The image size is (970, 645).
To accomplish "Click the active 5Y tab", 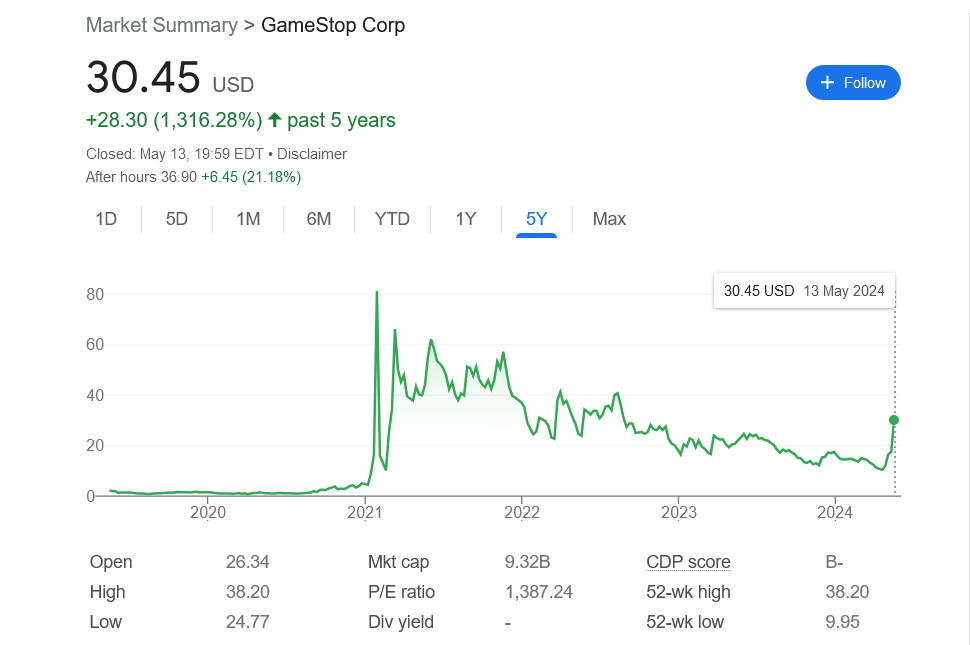I will click(537, 219).
